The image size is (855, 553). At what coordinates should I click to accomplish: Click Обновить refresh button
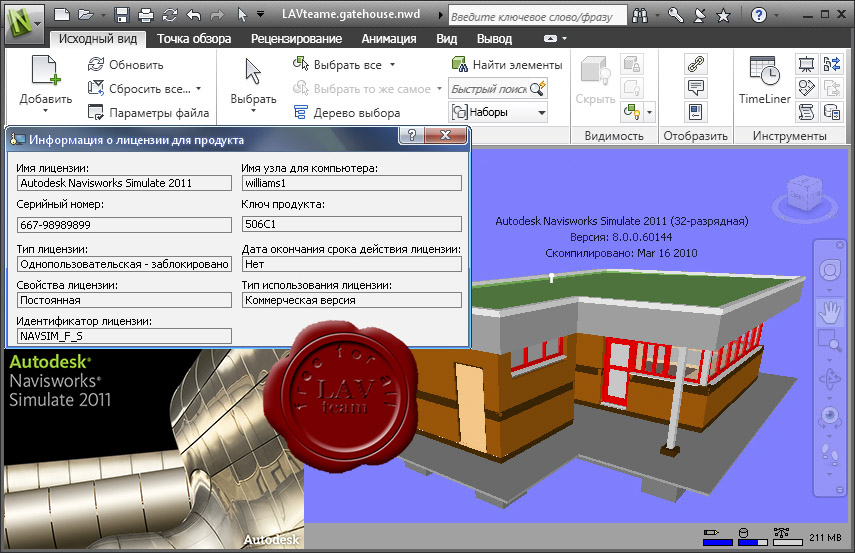(x=125, y=64)
